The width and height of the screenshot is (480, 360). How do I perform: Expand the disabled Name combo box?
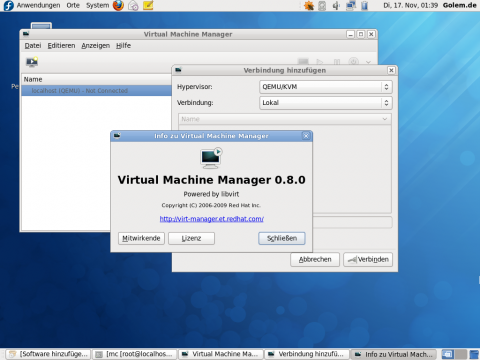coord(285,119)
